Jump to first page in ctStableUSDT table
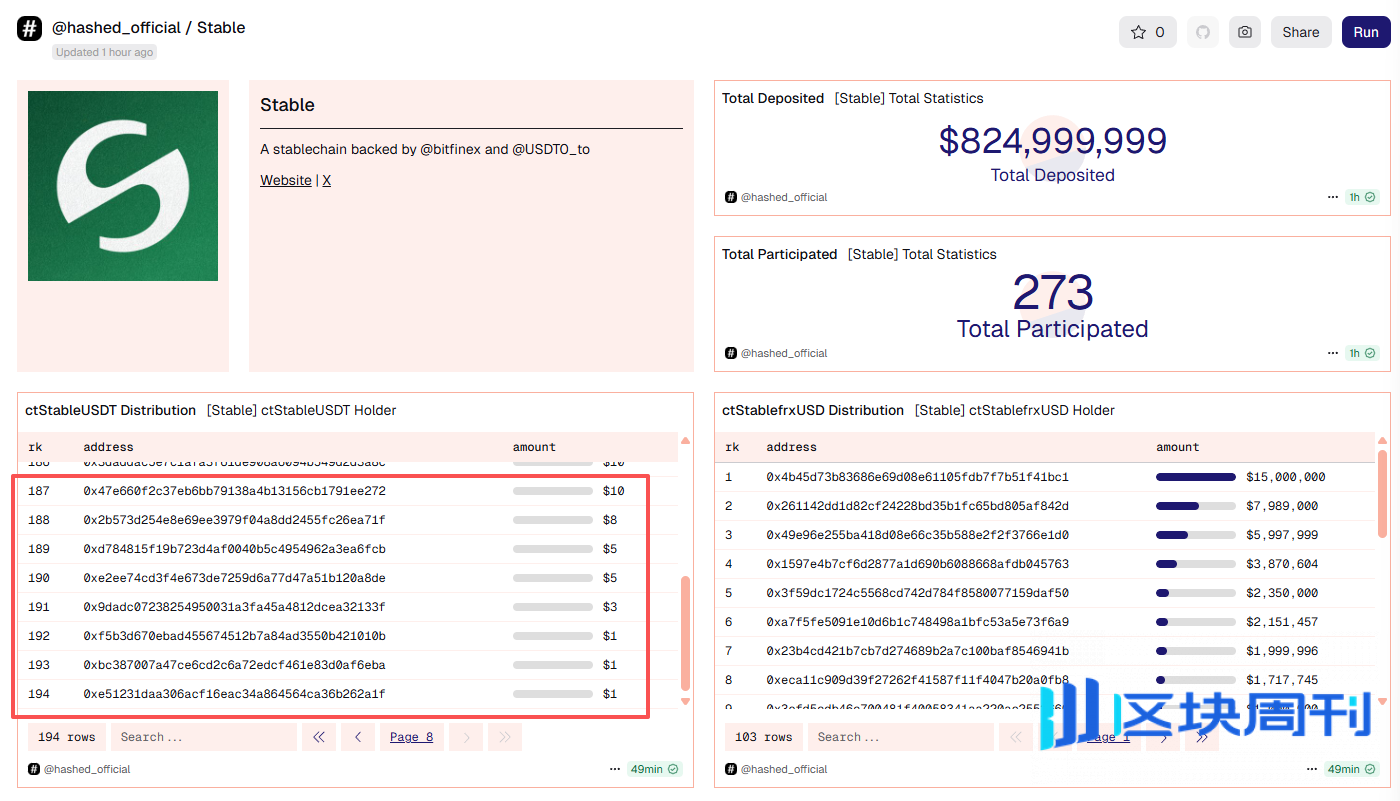 point(318,737)
